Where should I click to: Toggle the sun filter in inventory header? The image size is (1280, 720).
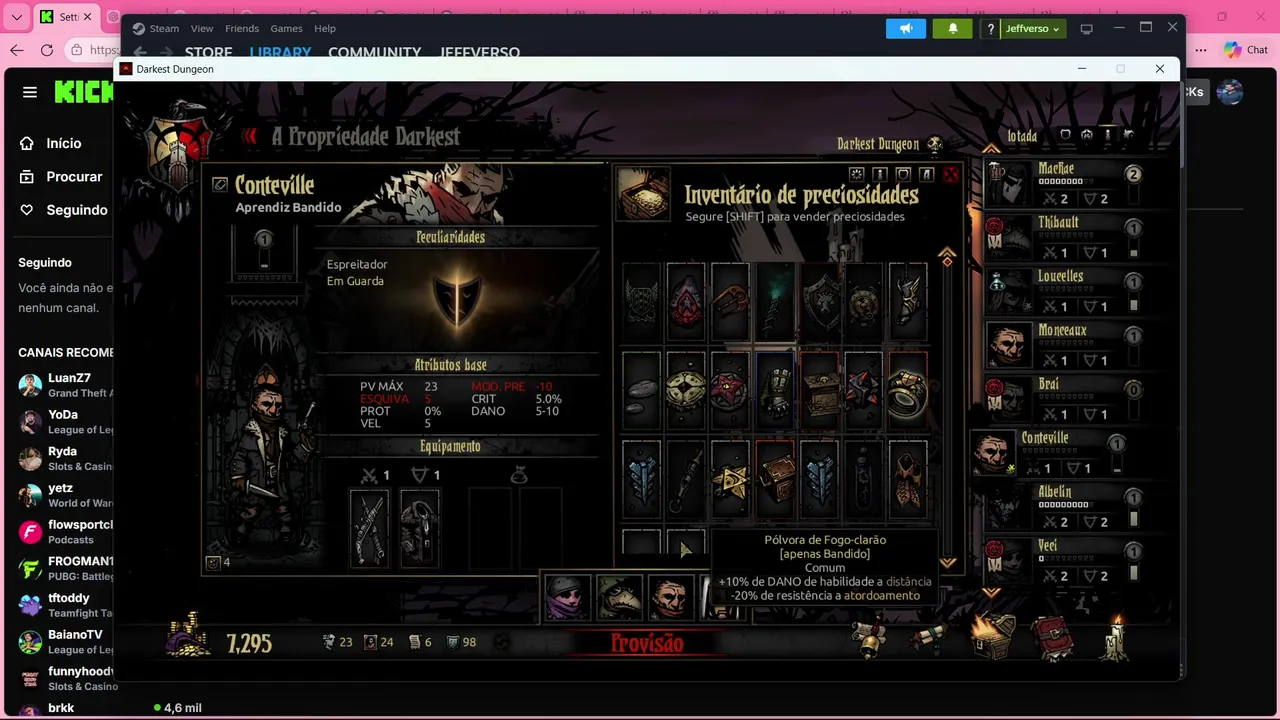[856, 175]
